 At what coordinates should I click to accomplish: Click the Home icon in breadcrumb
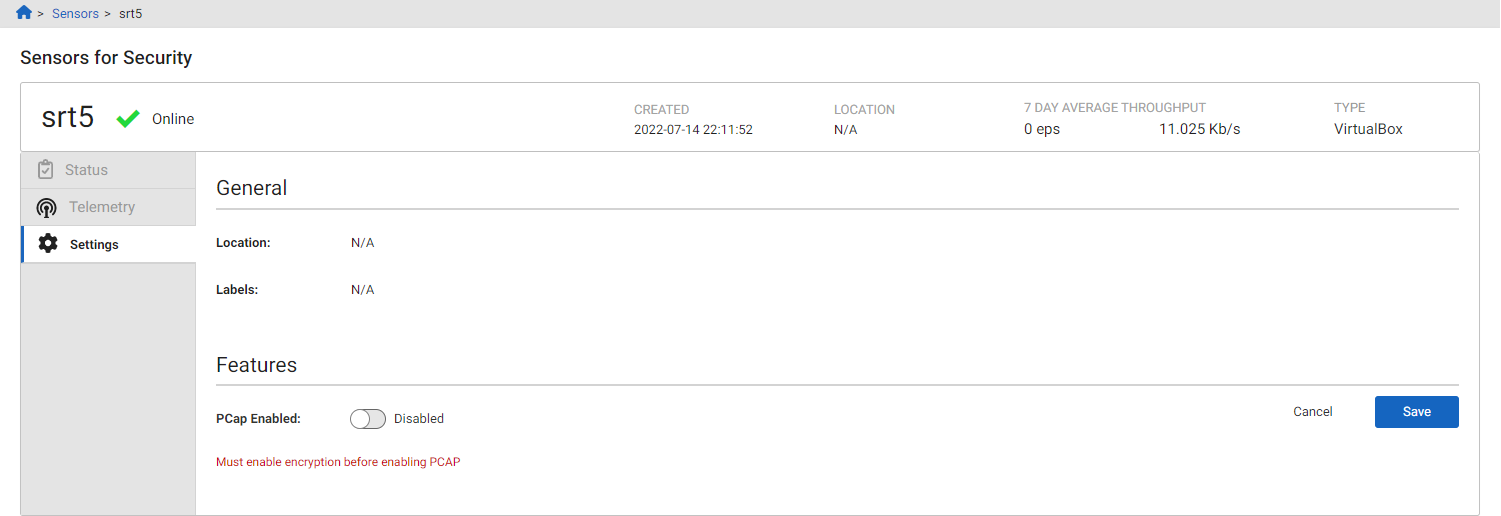pos(24,13)
